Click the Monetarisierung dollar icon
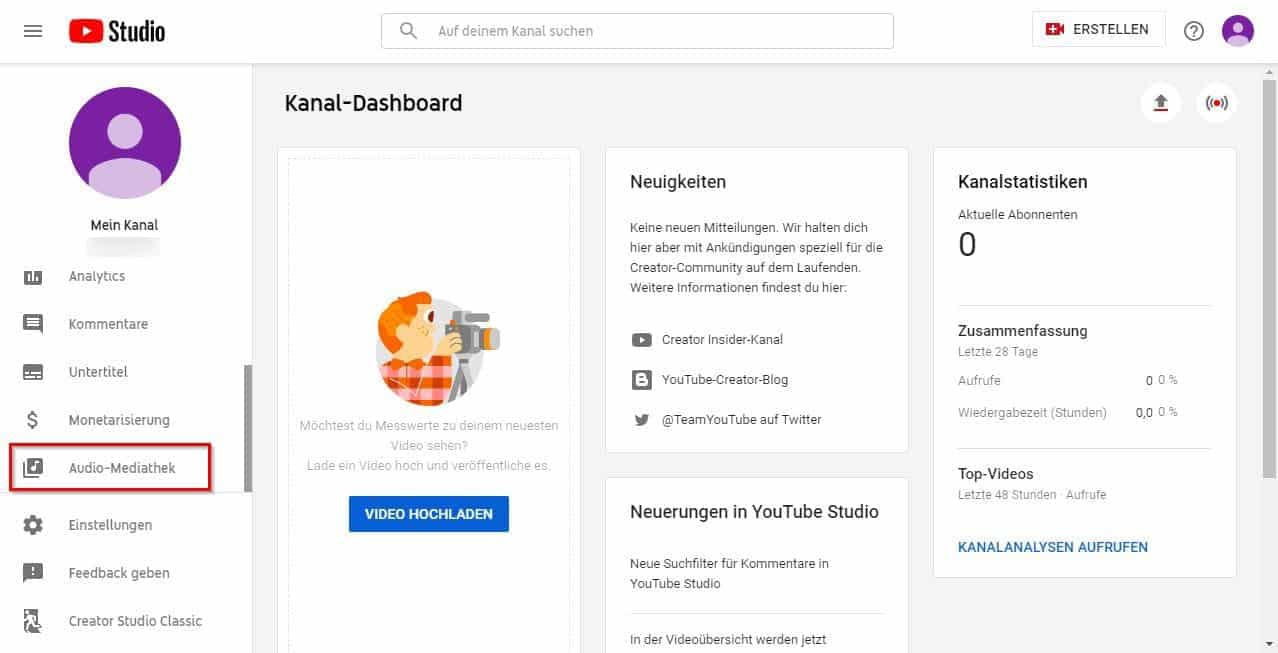Image resolution: width=1278 pixels, height=653 pixels. coord(33,420)
